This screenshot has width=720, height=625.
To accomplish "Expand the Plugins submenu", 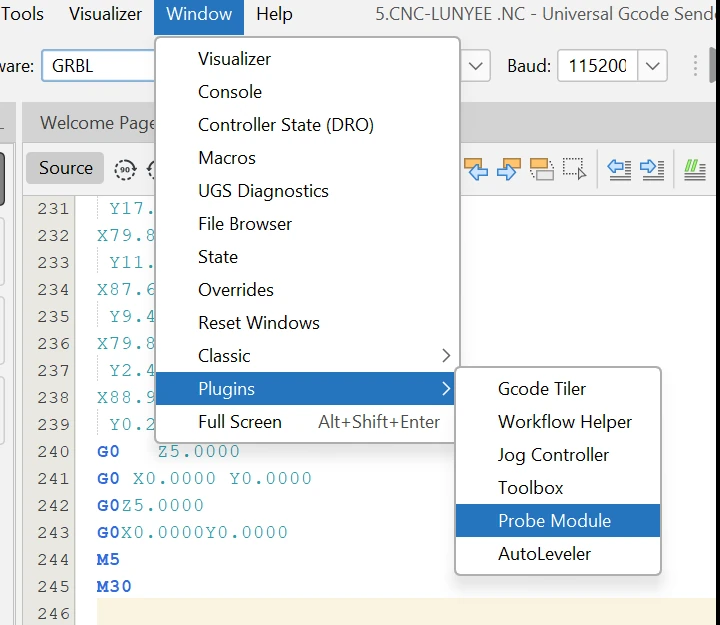I will (307, 389).
